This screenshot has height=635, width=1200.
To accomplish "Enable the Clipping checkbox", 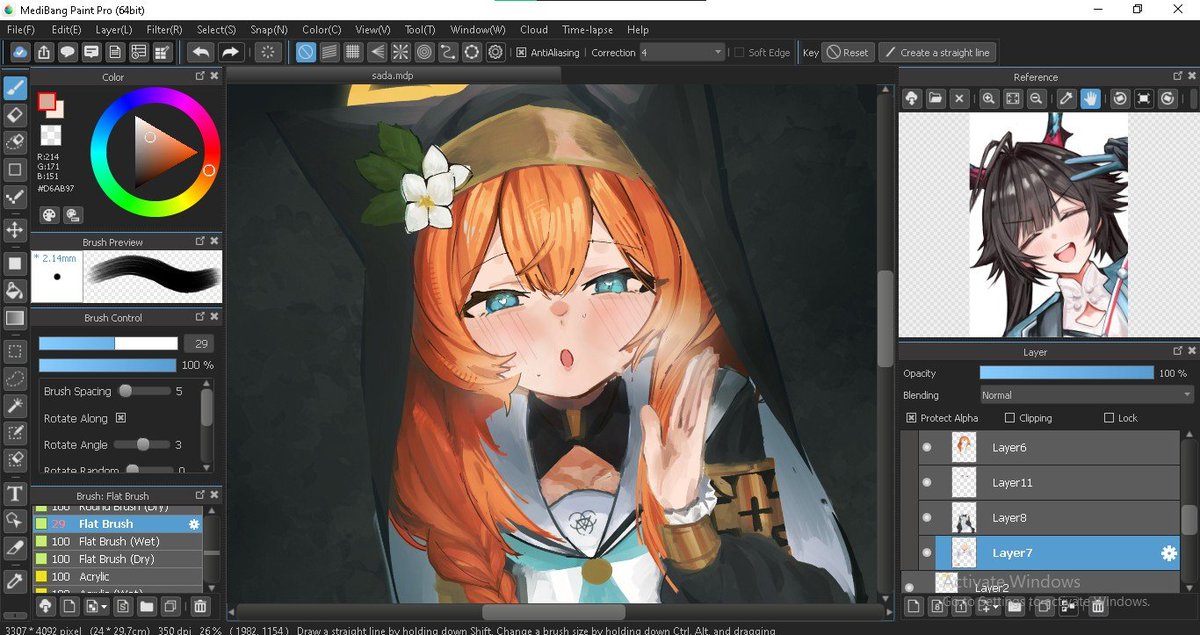I will 1009,418.
